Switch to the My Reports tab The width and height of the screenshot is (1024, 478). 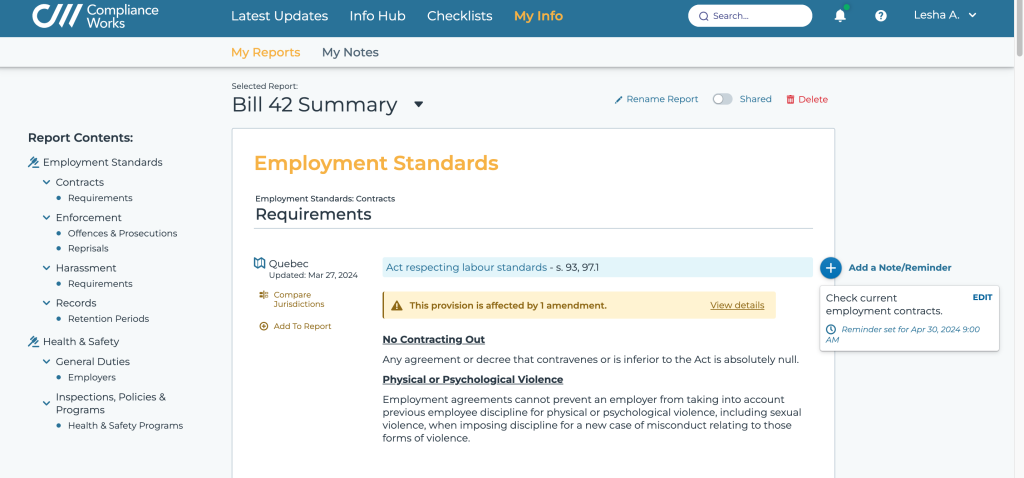point(266,52)
